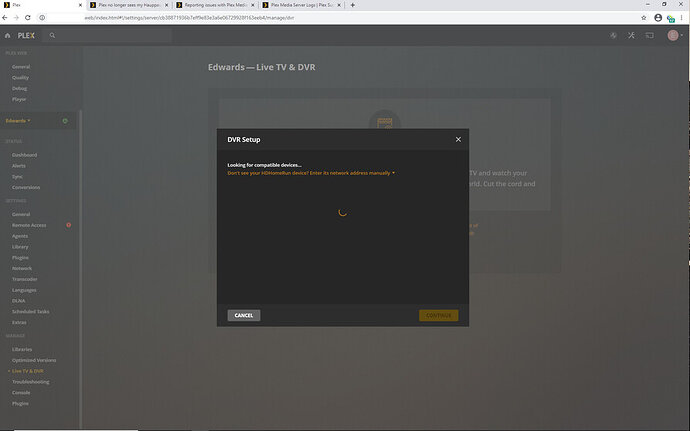The height and width of the screenshot is (431, 690).
Task: Switch to 'Reporting issues with Plex Media' tab
Action: tap(215, 5)
